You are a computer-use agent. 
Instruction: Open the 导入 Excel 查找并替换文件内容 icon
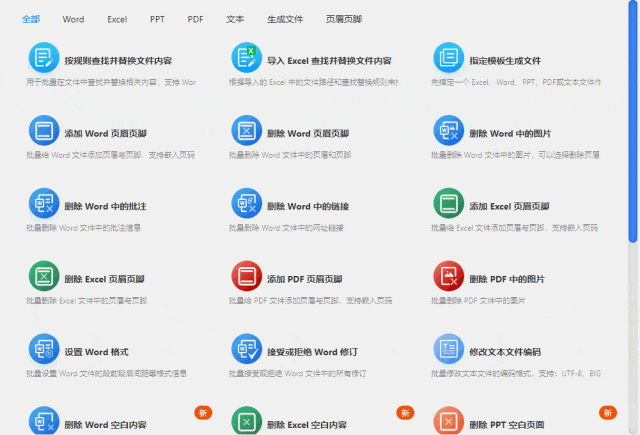pyautogui.click(x=247, y=57)
